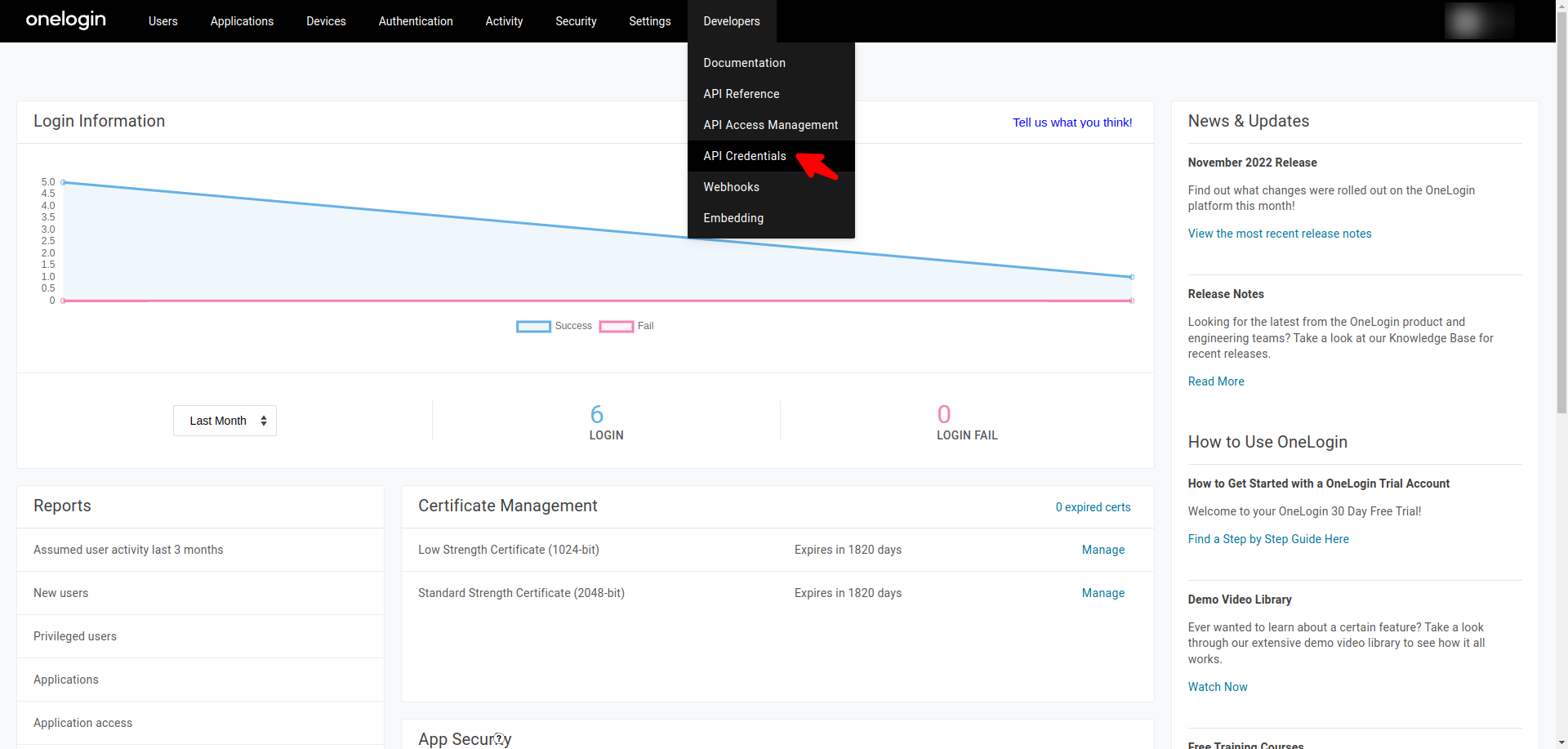Select Webhooks menu entry

click(771, 187)
